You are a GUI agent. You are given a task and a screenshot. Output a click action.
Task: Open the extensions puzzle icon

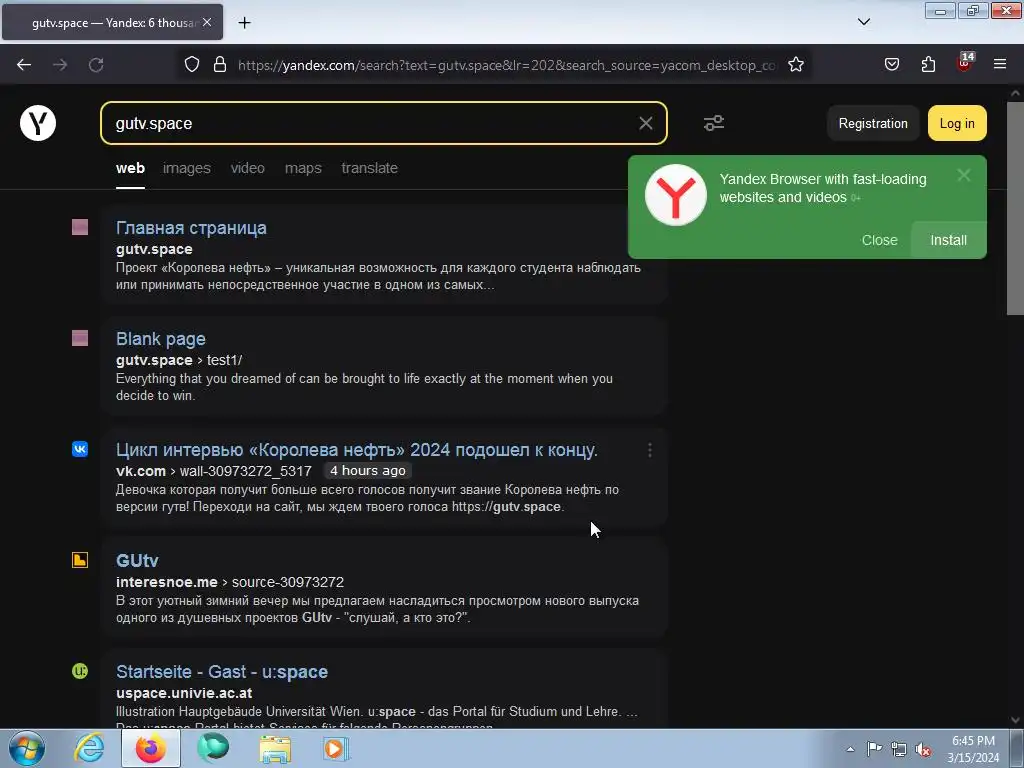pyautogui.click(x=928, y=65)
